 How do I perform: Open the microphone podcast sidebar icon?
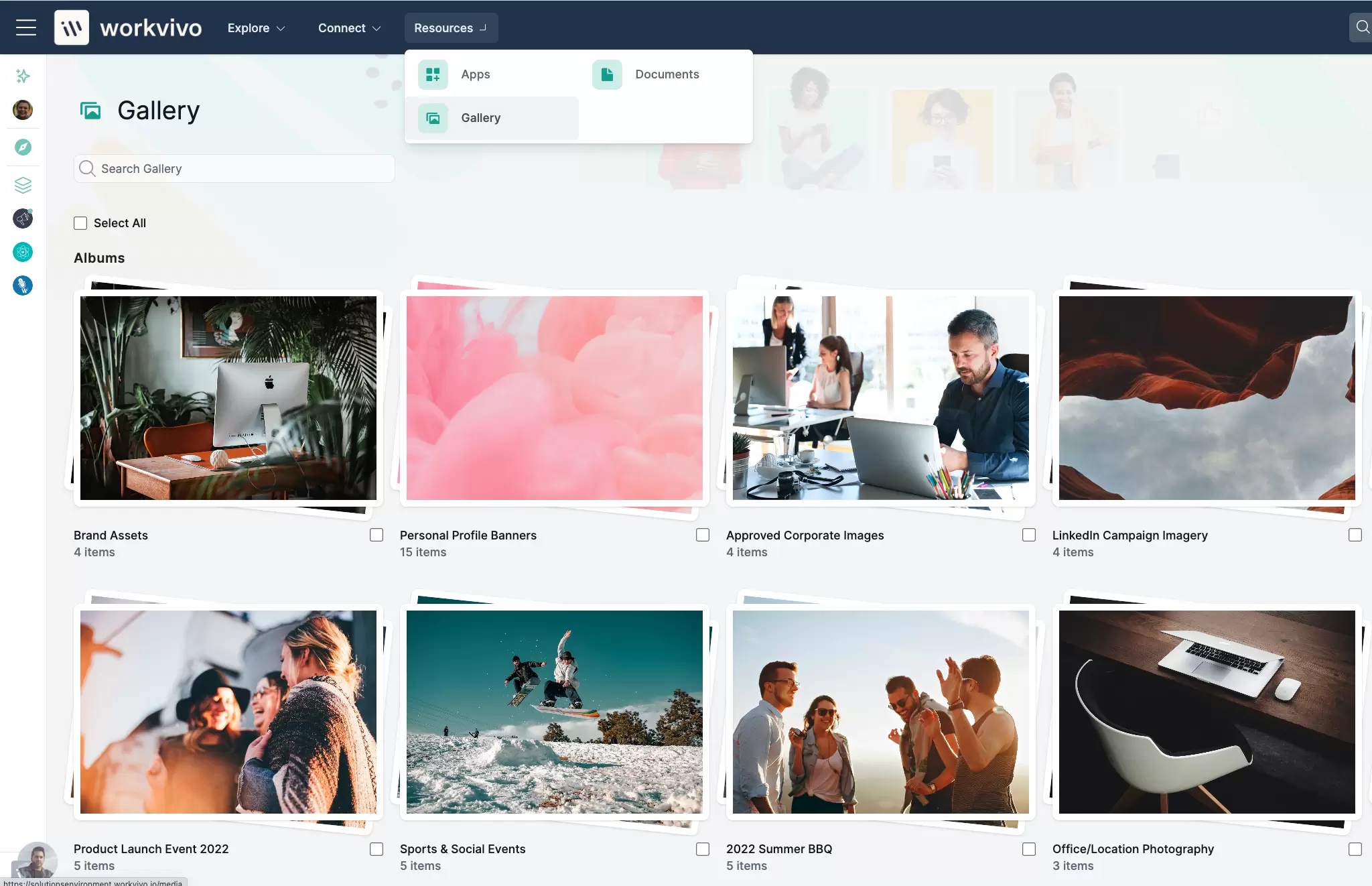(x=23, y=286)
